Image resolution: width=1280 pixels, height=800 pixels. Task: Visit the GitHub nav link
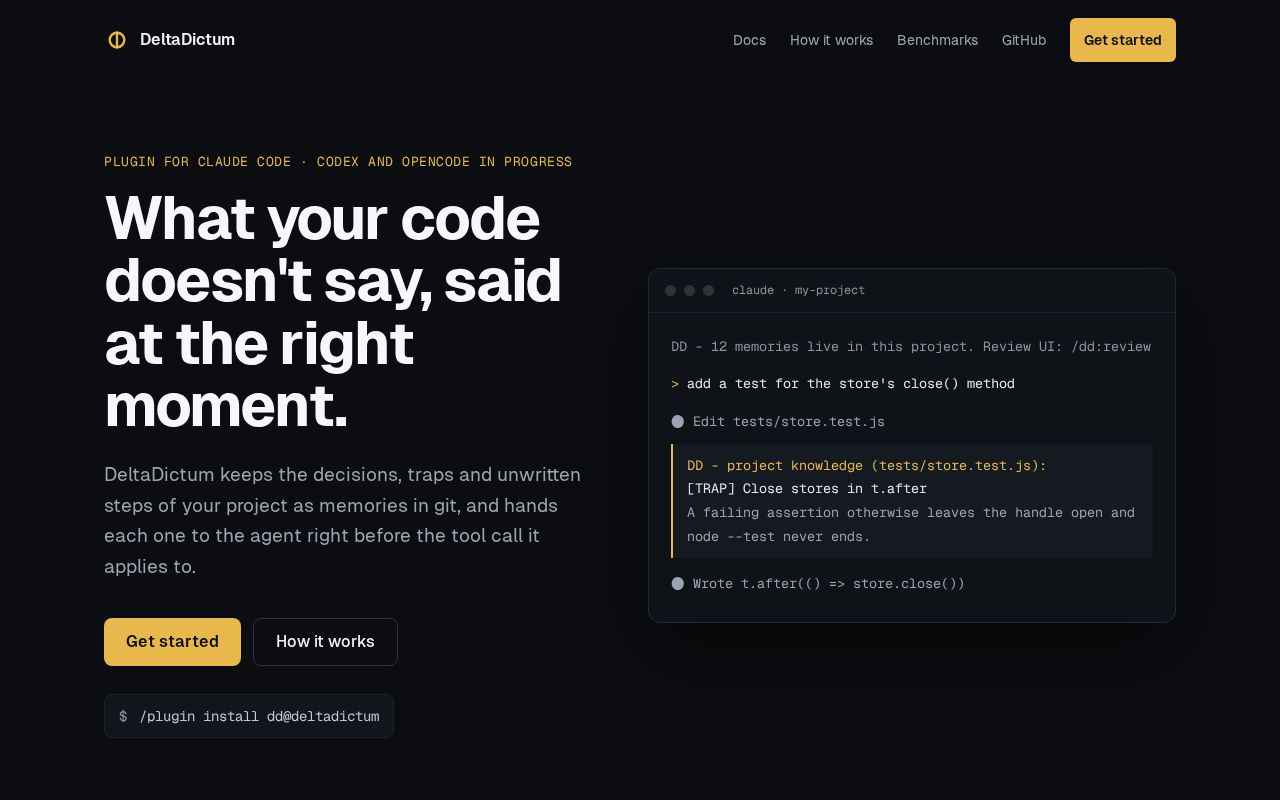(1024, 40)
